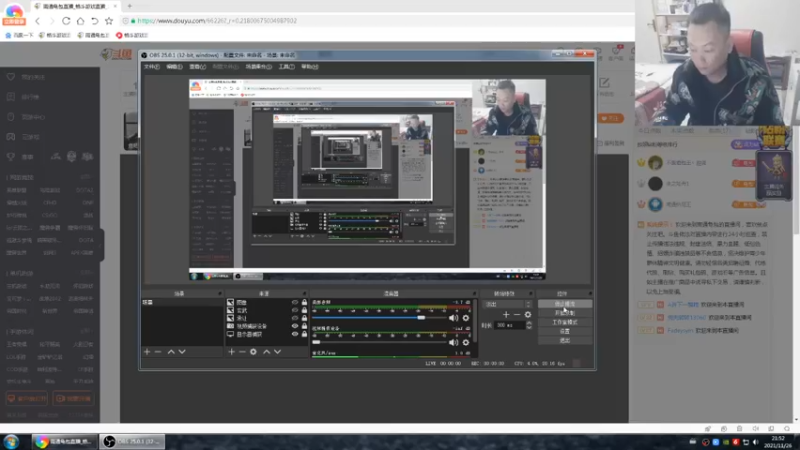
Task: Open the OBS File menu
Action: point(152,67)
